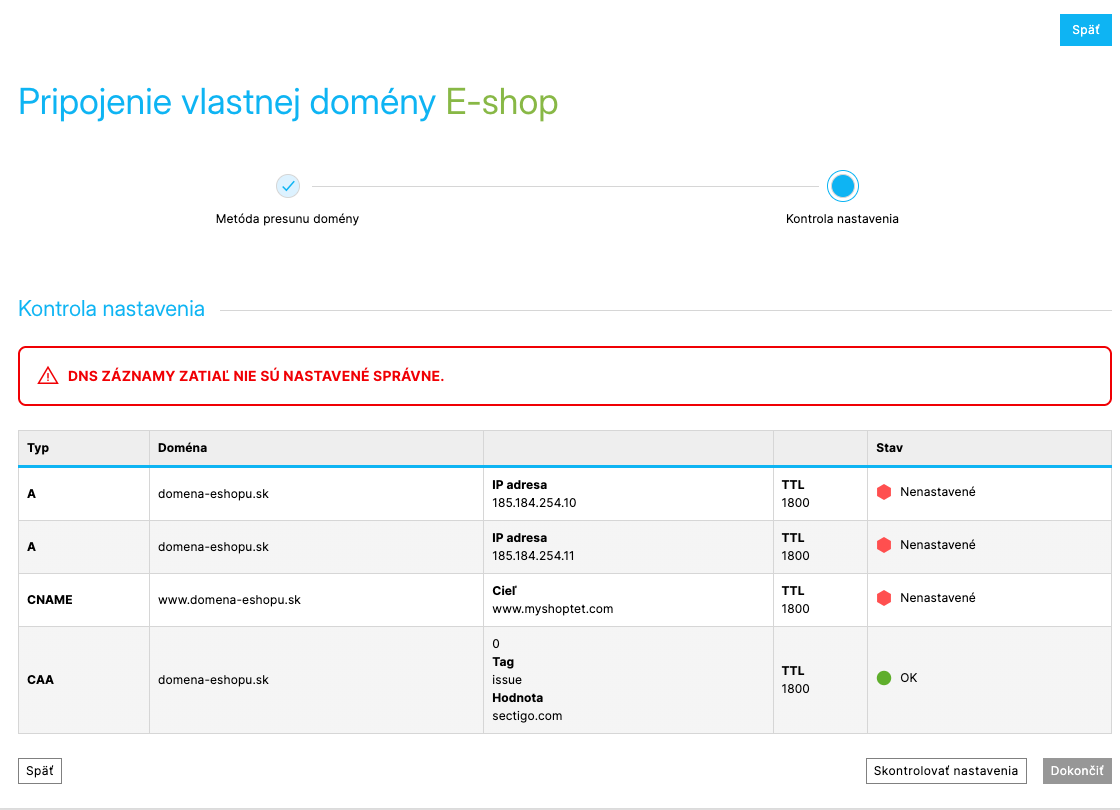Click red status hexagon for CNAME record
1120x810 pixels.
pyautogui.click(x=884, y=598)
